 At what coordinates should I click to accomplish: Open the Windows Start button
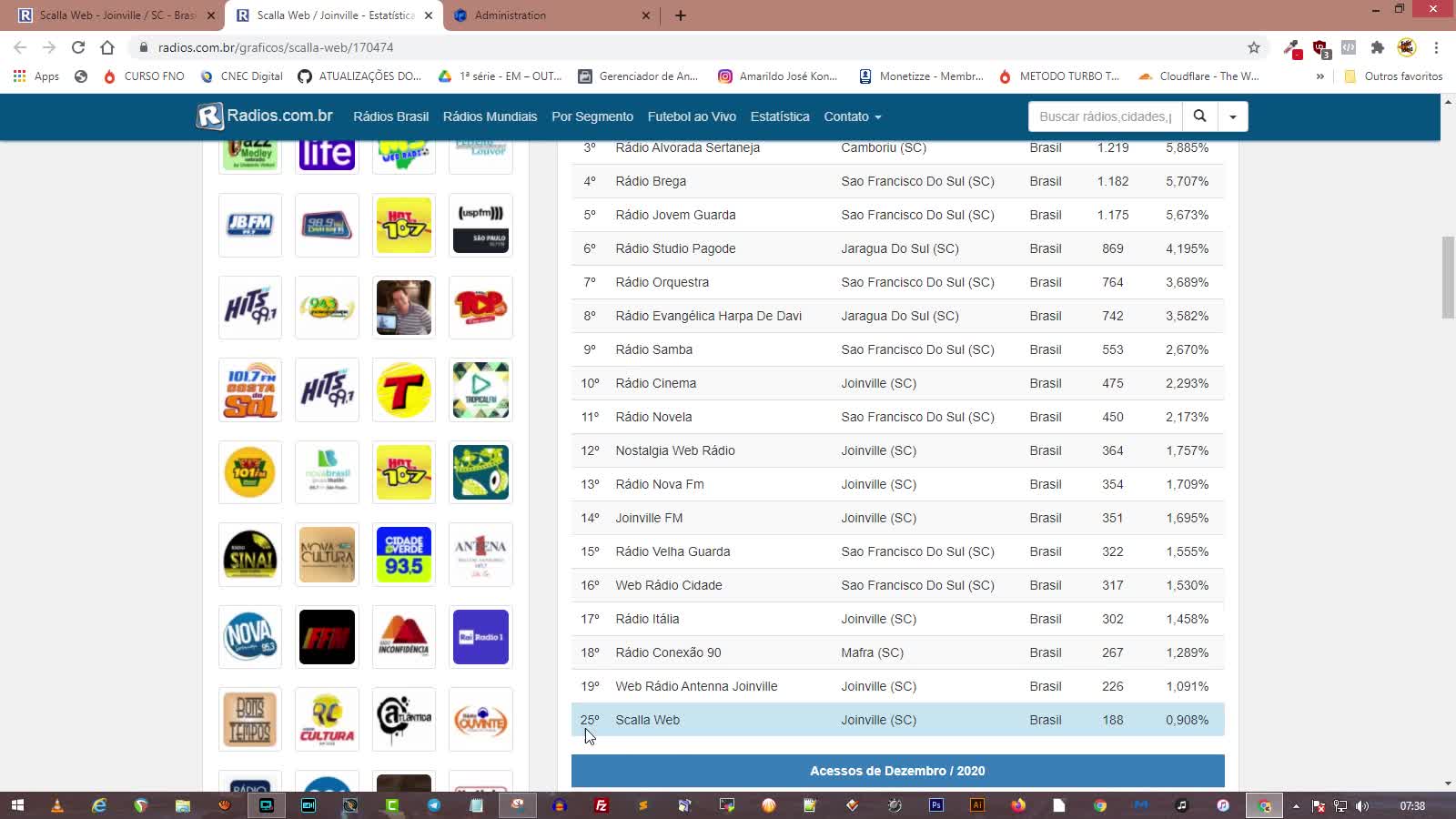17,805
